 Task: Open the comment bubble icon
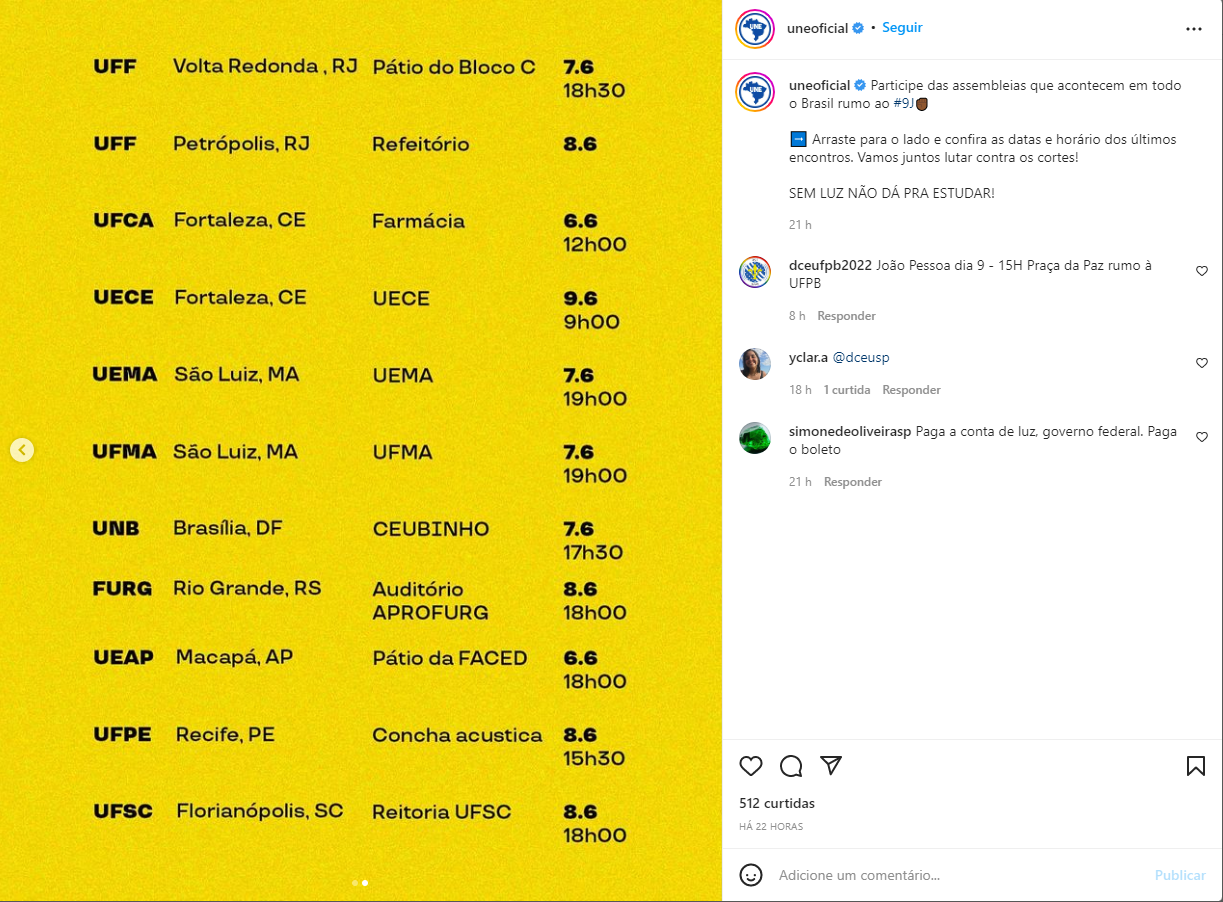(791, 766)
